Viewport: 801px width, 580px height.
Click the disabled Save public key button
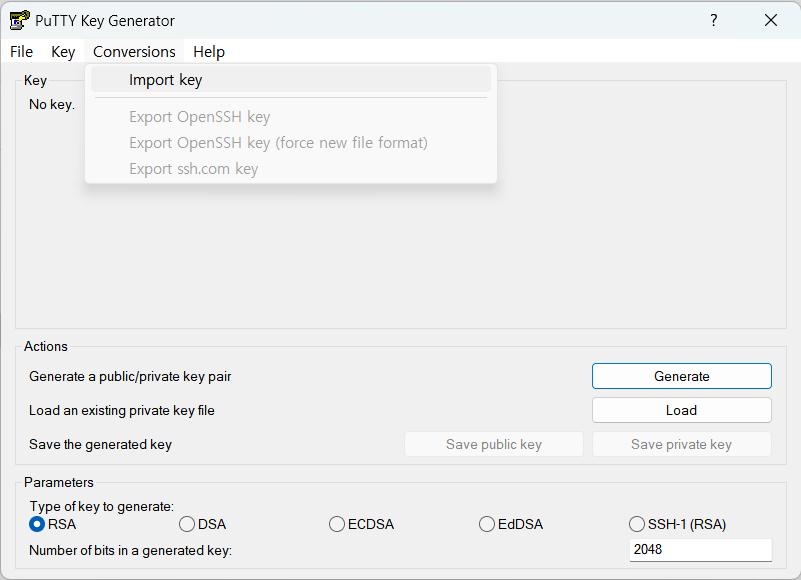(493, 444)
